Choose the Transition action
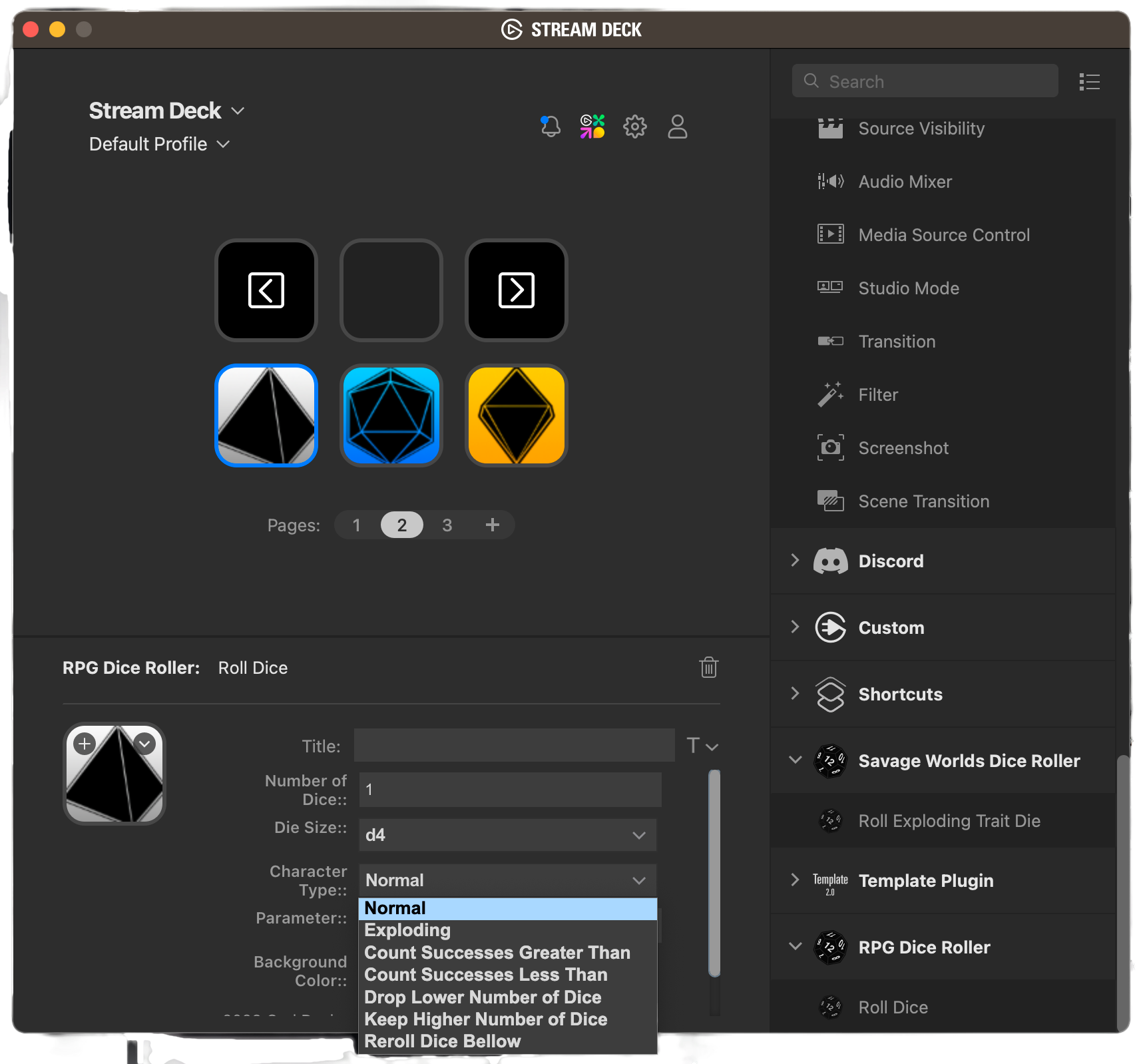 pos(943,342)
